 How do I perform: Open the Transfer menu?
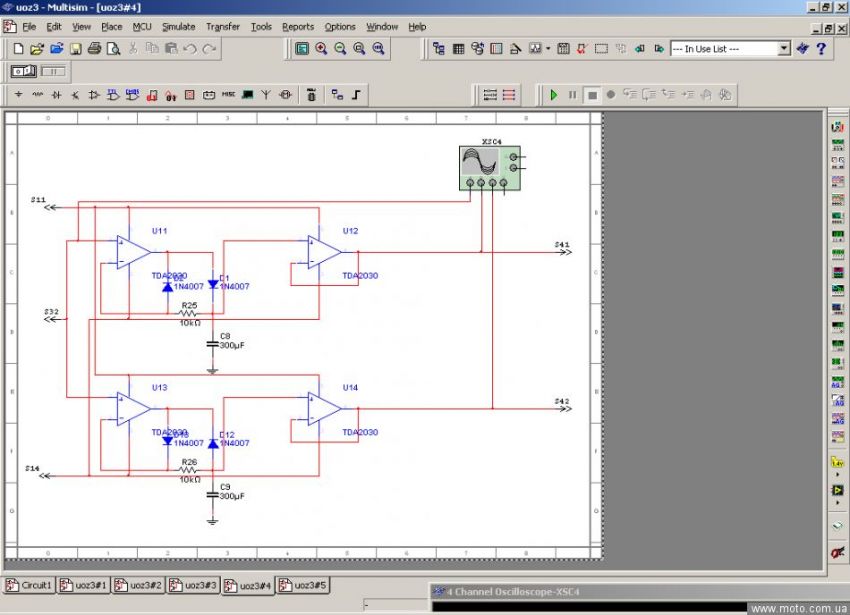point(222,27)
